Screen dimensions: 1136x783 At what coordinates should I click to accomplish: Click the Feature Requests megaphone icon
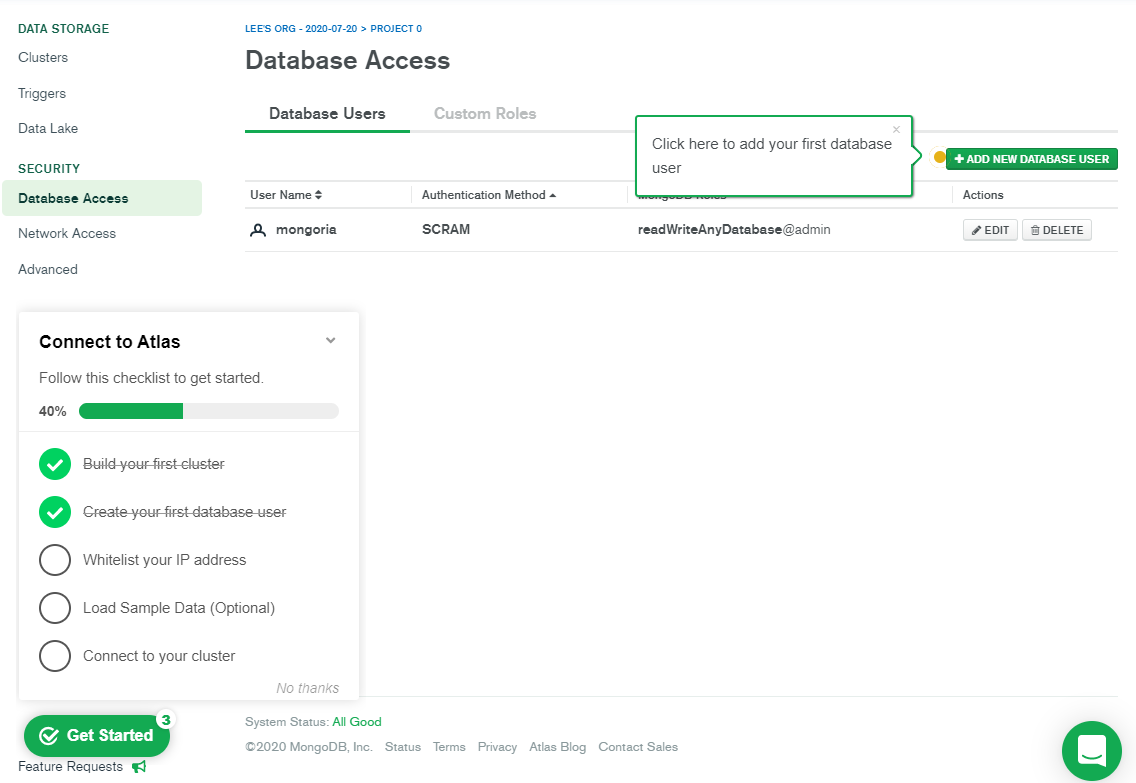[x=139, y=766]
